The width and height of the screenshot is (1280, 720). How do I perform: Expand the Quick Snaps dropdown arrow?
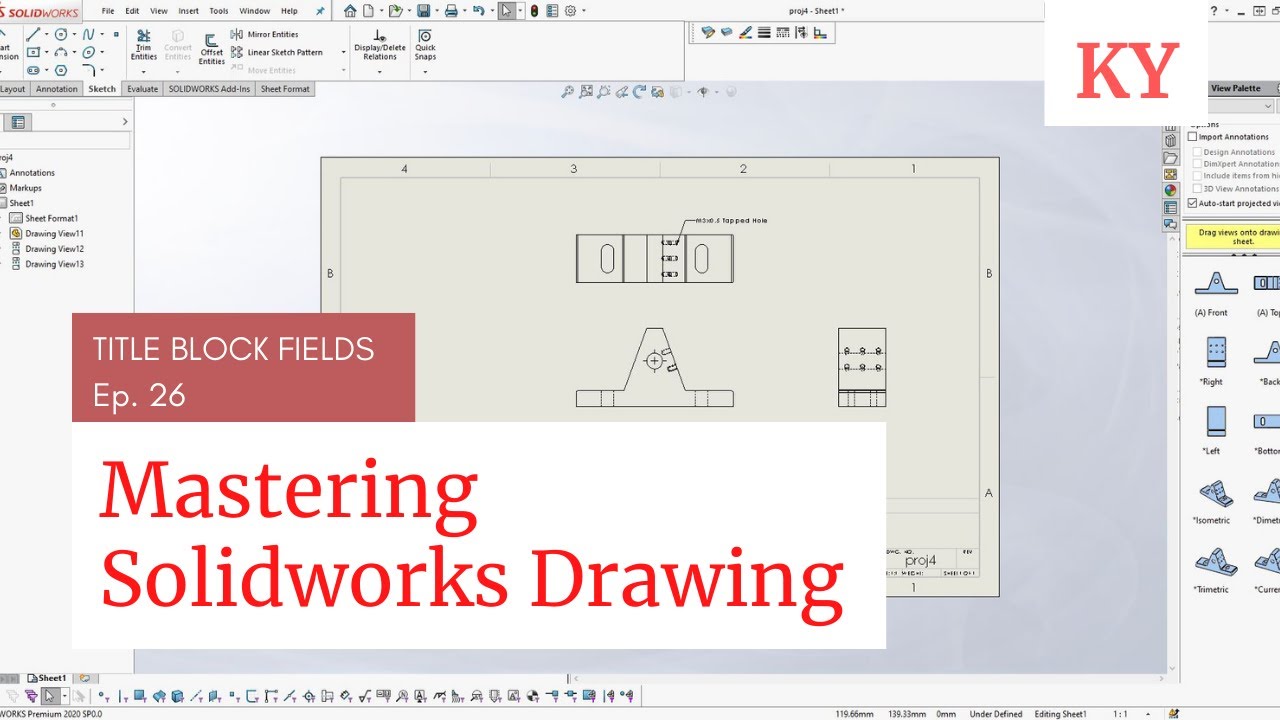[425, 71]
